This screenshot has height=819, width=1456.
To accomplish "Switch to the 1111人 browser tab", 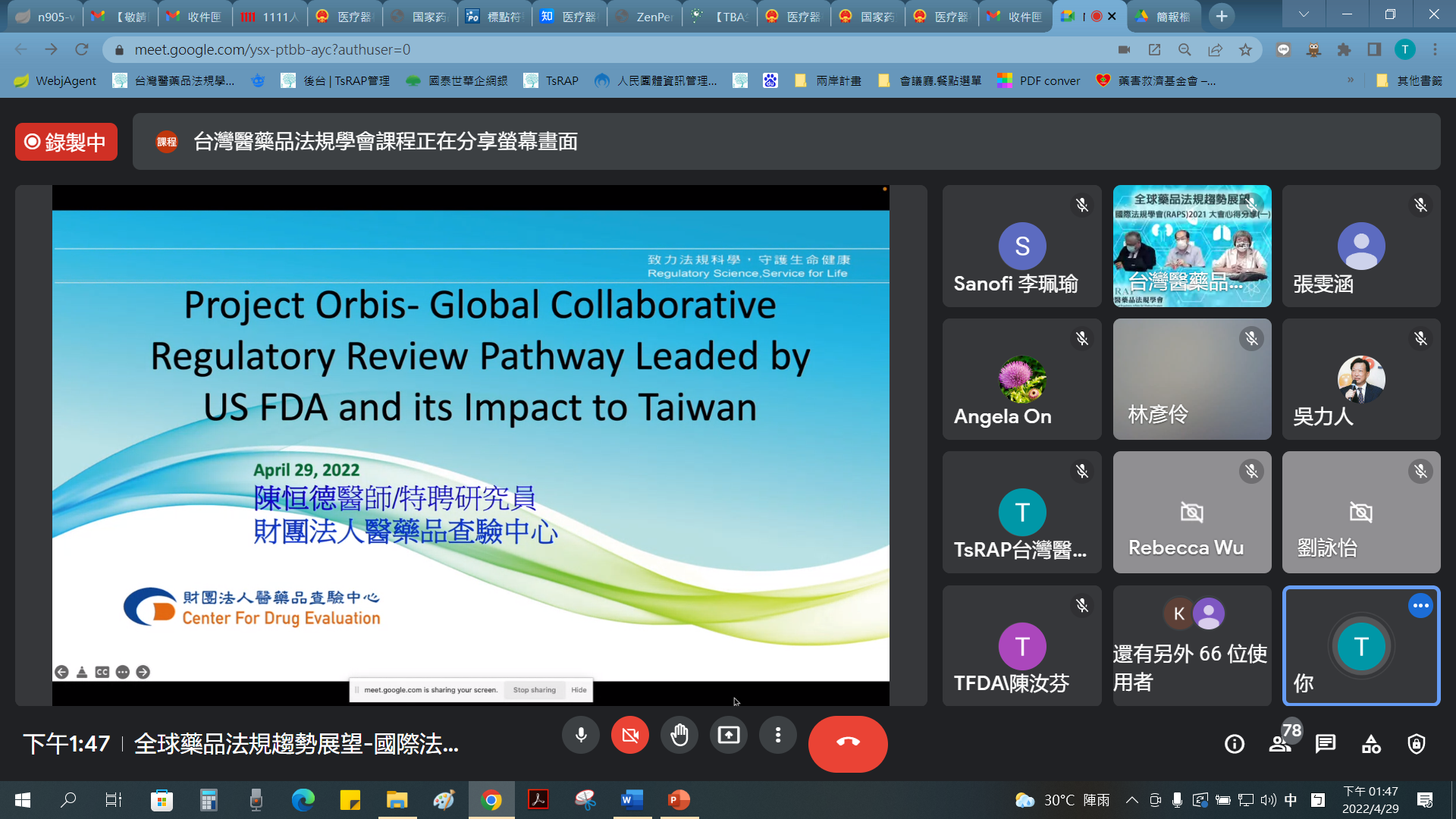I will 269,17.
